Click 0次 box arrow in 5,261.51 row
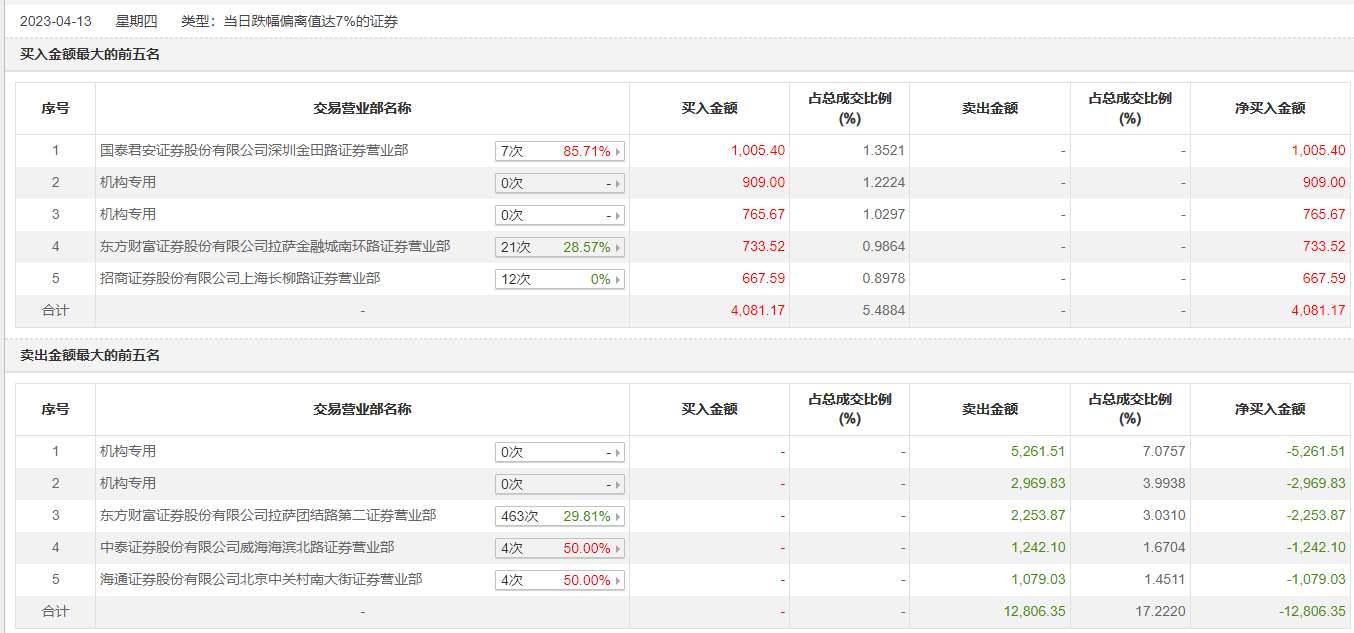The image size is (1354, 633). point(618,453)
